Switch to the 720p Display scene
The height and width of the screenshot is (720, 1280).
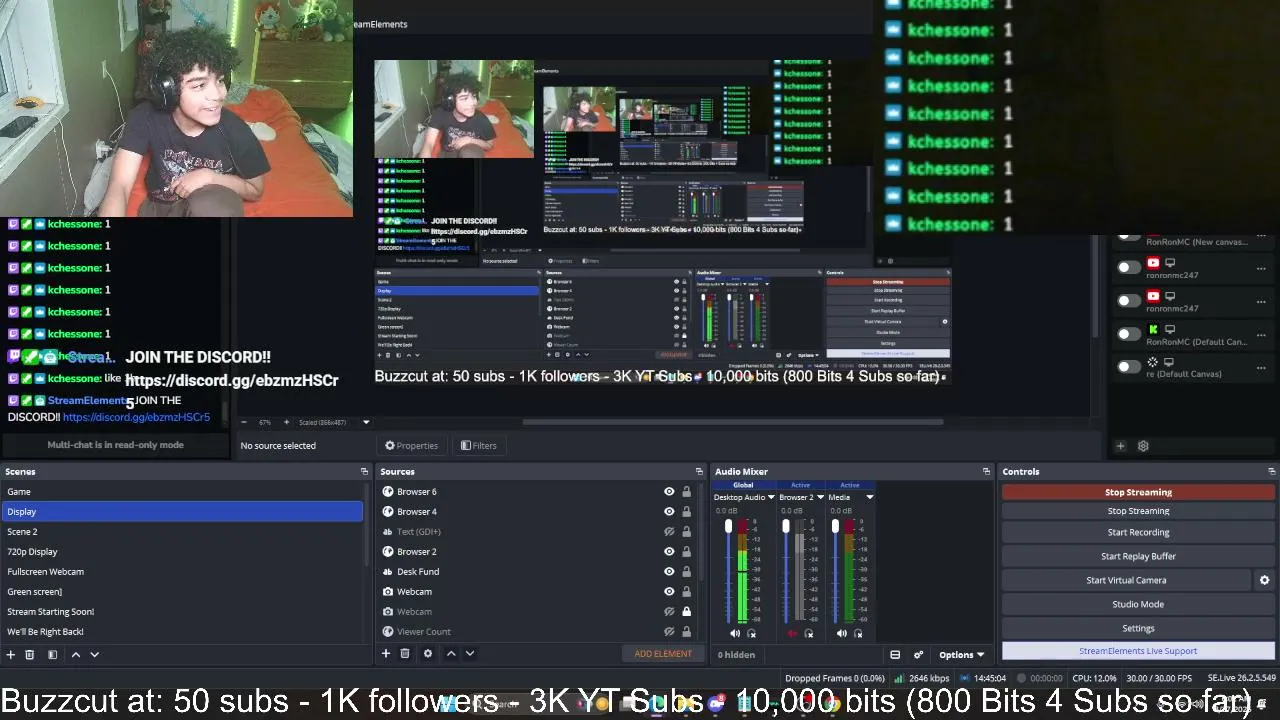point(182,552)
